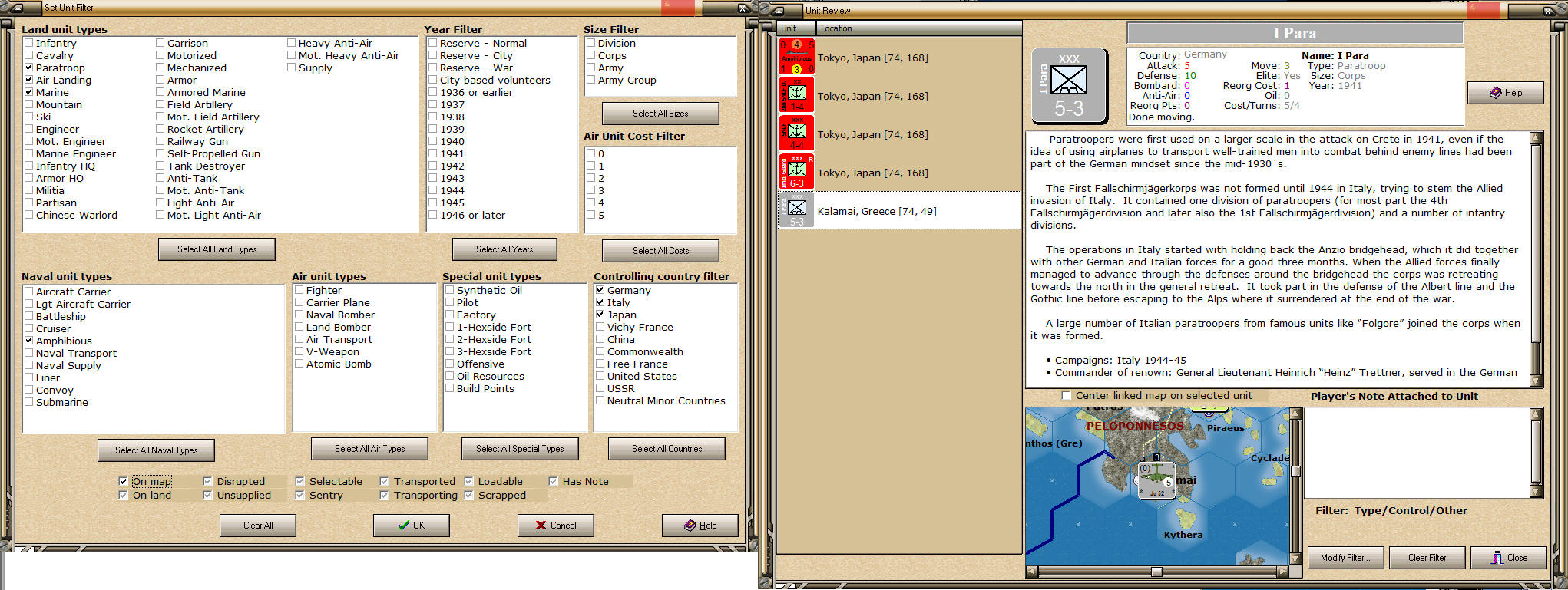Select the 1-4 unit counter in list
The width and height of the screenshot is (1568, 590).
[796, 95]
